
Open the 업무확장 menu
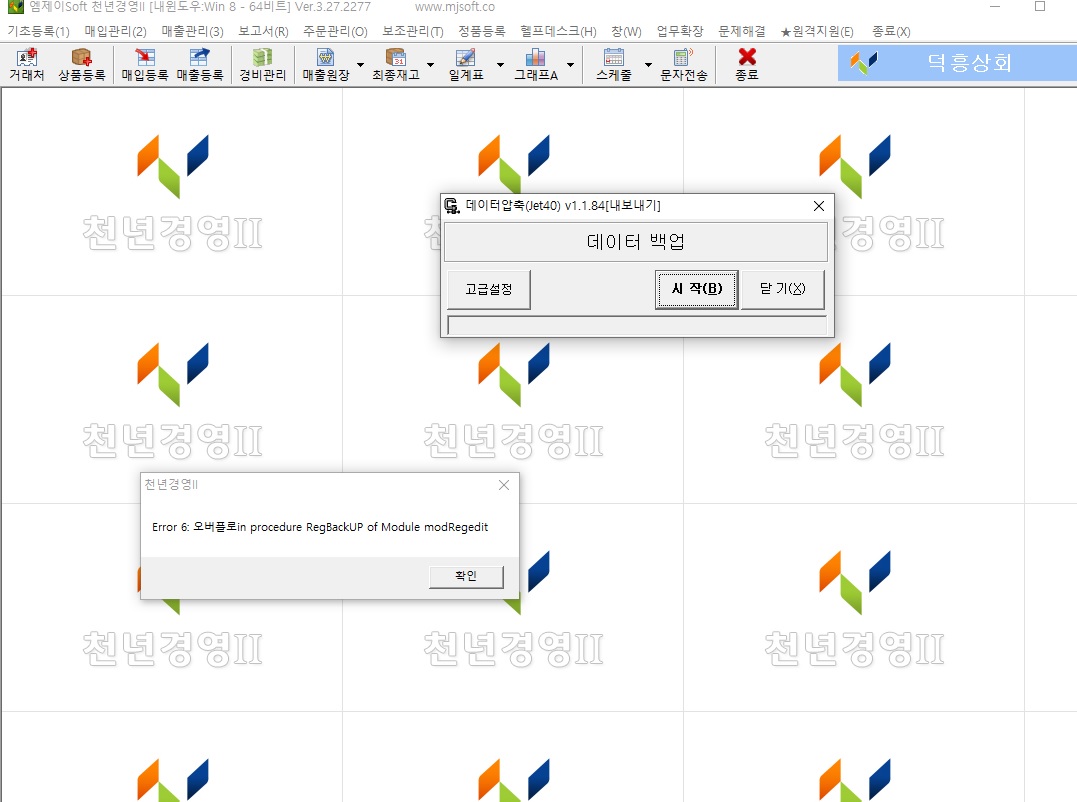tap(680, 32)
